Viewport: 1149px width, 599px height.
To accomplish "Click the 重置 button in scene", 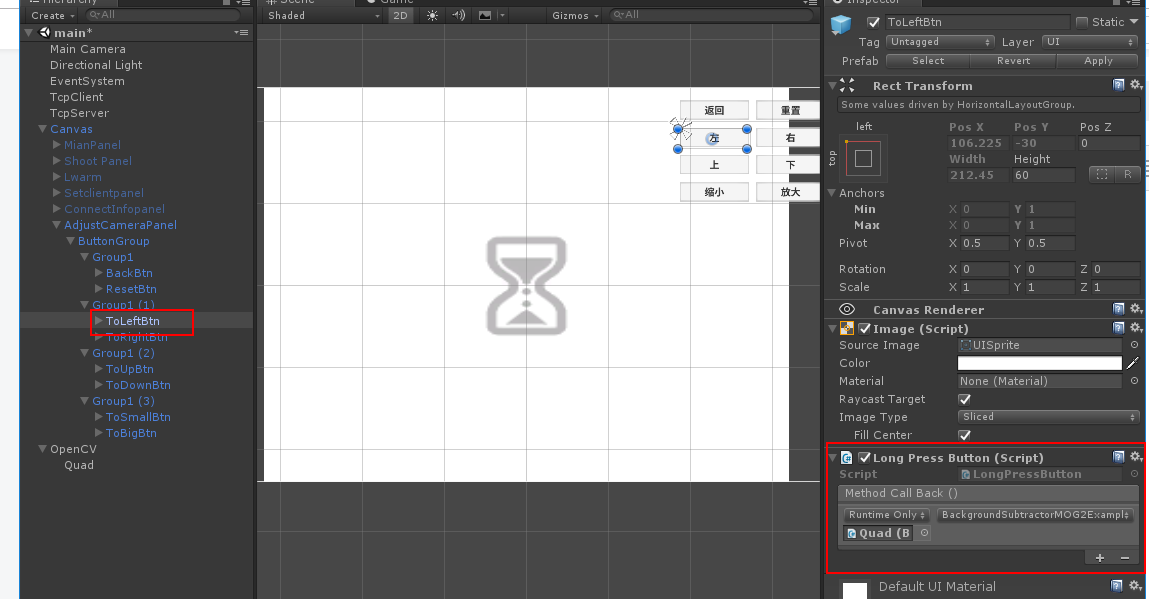I will point(788,111).
